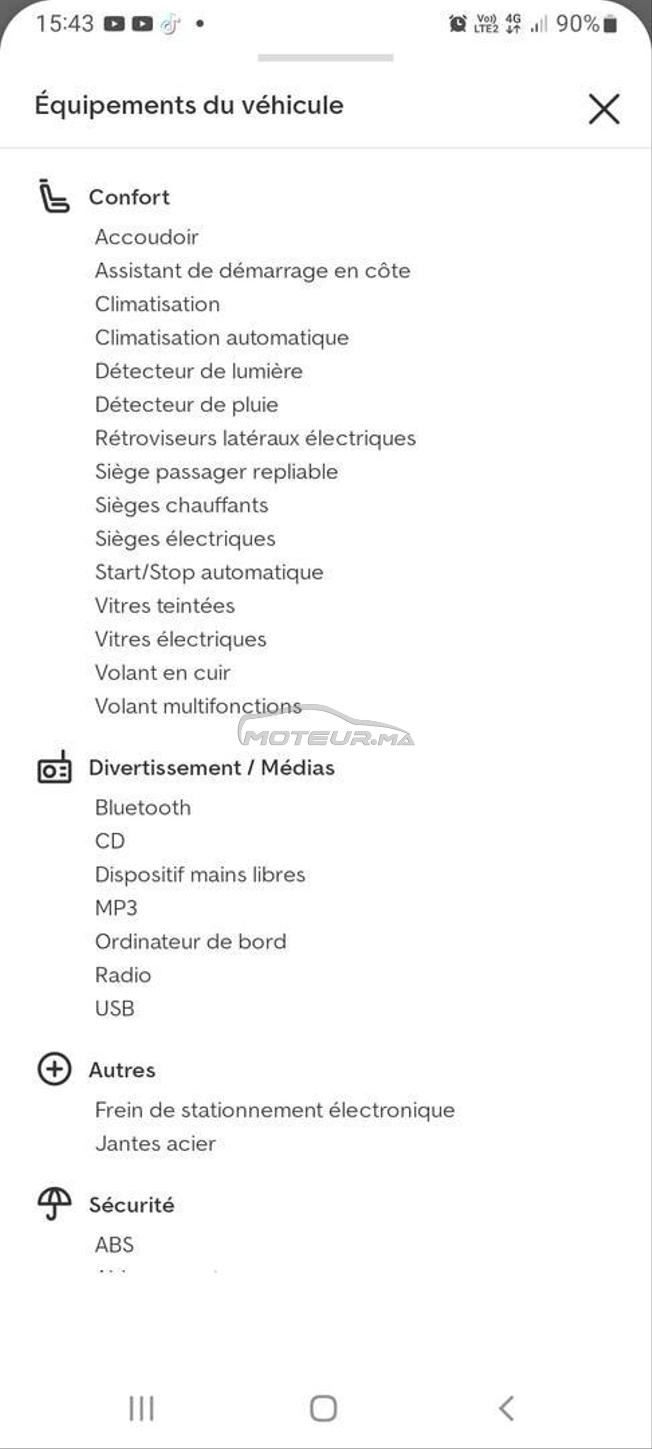Screen dimensions: 652x1449
Task: Tap the Sièges chauffants item
Action: pyautogui.click(x=182, y=505)
